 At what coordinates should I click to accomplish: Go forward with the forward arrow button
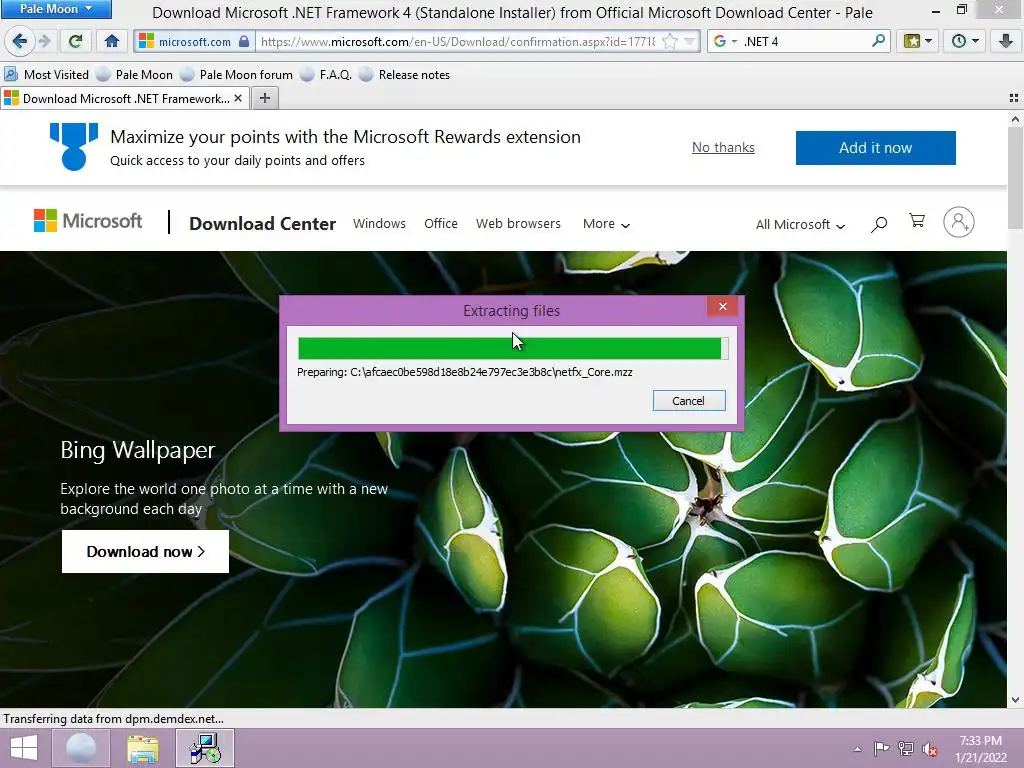[x=45, y=41]
